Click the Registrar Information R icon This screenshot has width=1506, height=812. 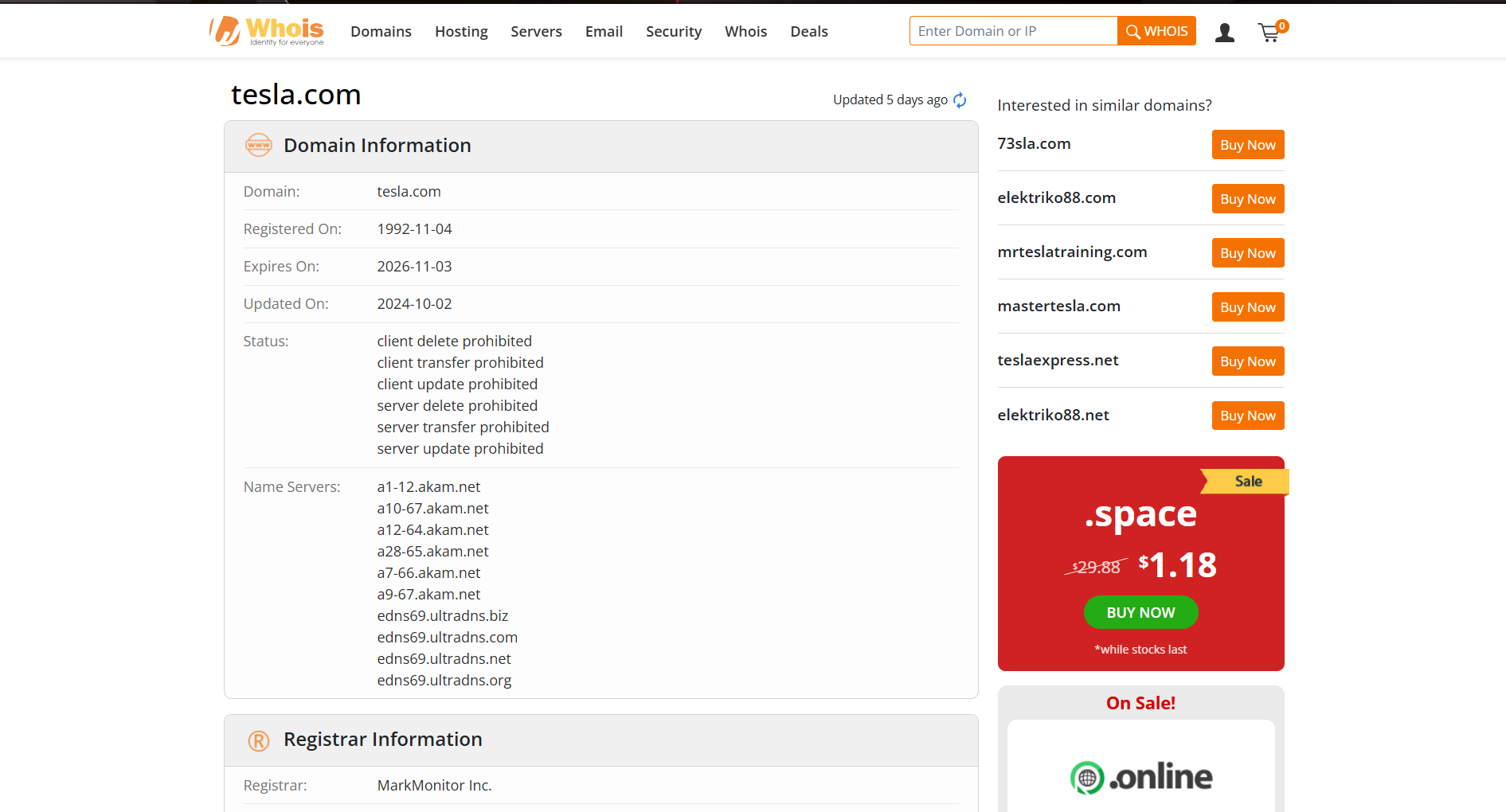258,740
